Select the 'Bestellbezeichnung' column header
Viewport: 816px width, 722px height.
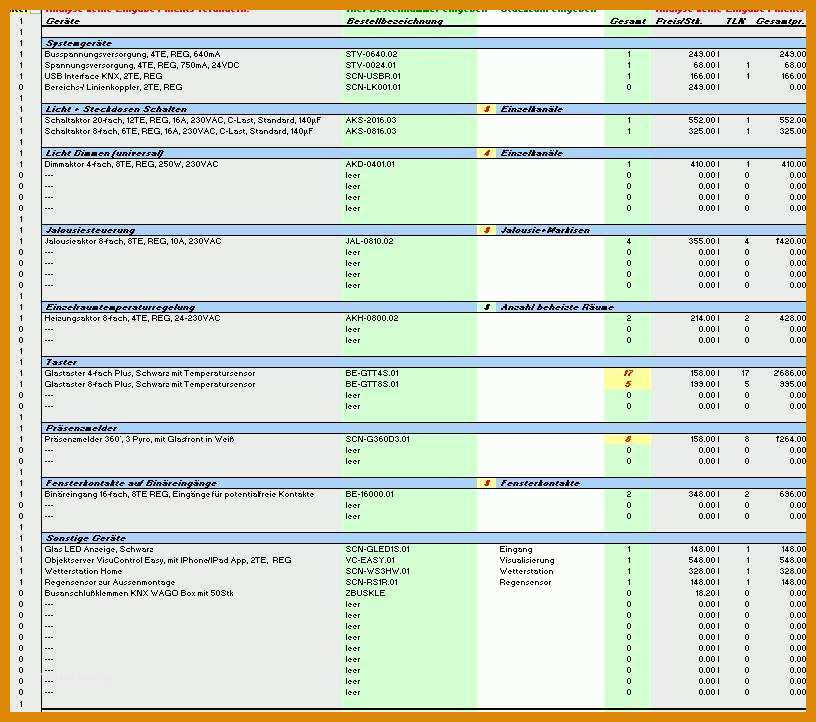(394, 21)
